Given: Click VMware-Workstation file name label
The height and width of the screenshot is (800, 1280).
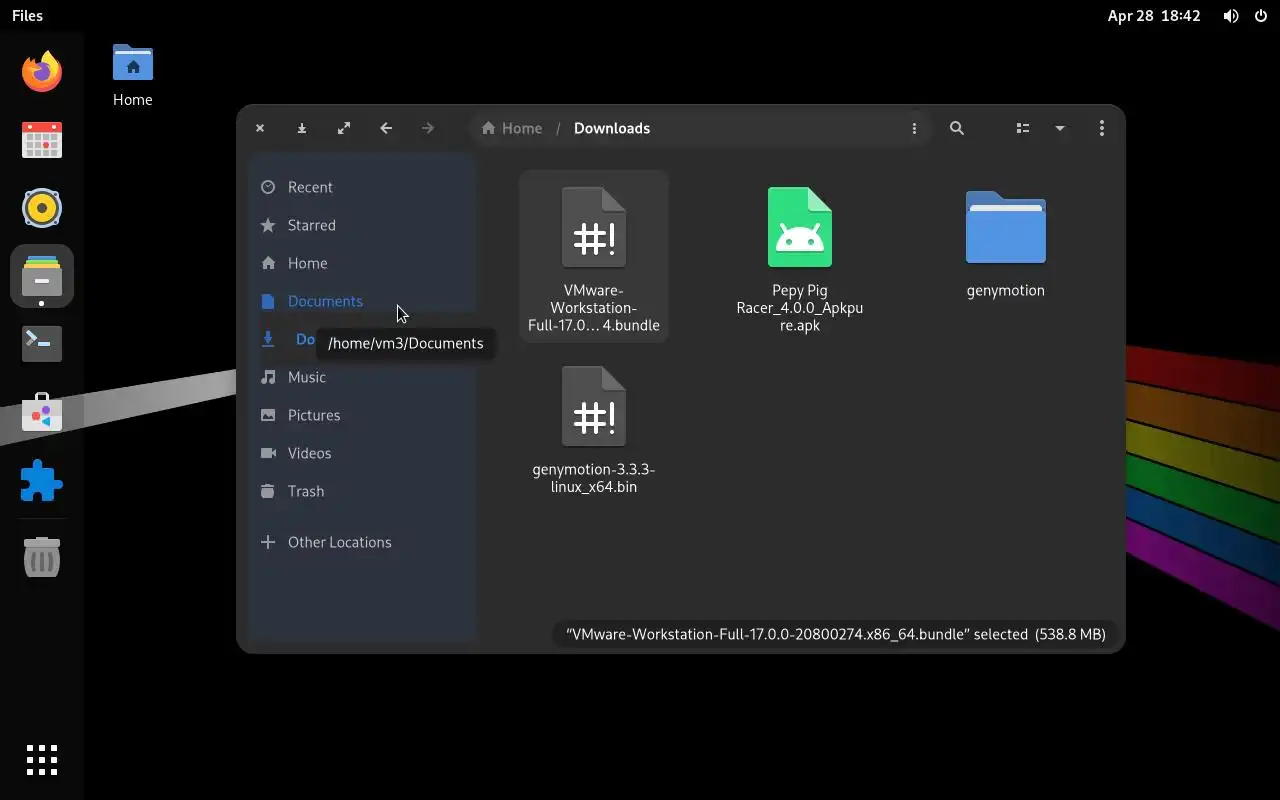Looking at the screenshot, I should [x=594, y=308].
